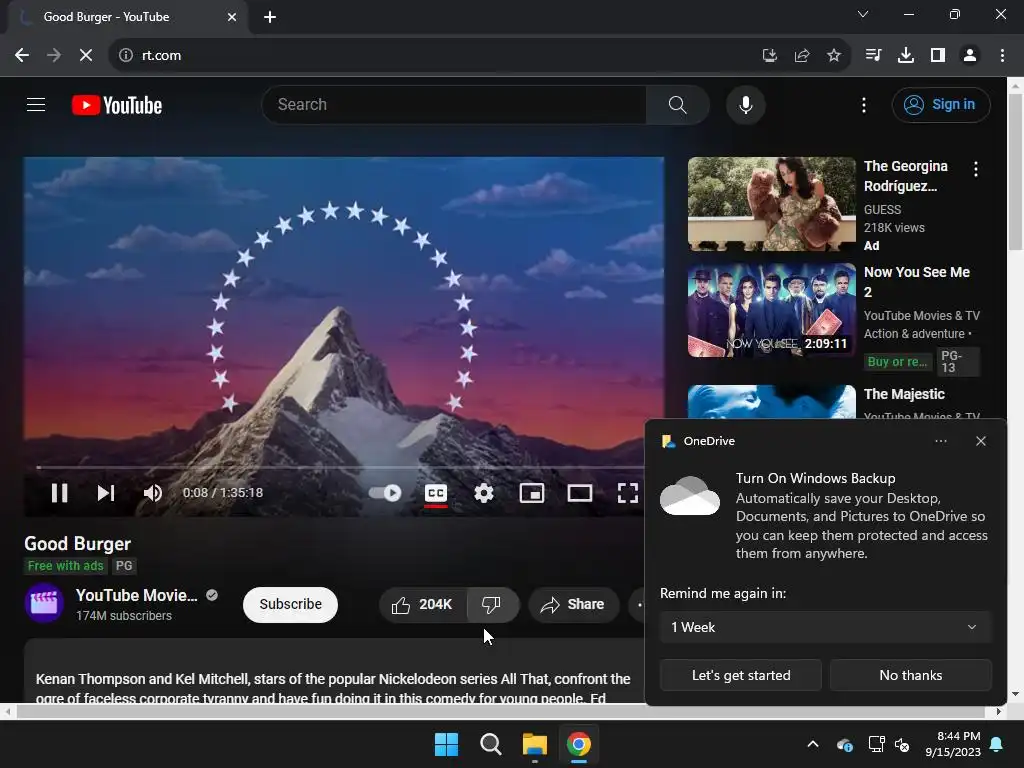
Task: Toggle Chrome side panel
Action: (x=937, y=56)
